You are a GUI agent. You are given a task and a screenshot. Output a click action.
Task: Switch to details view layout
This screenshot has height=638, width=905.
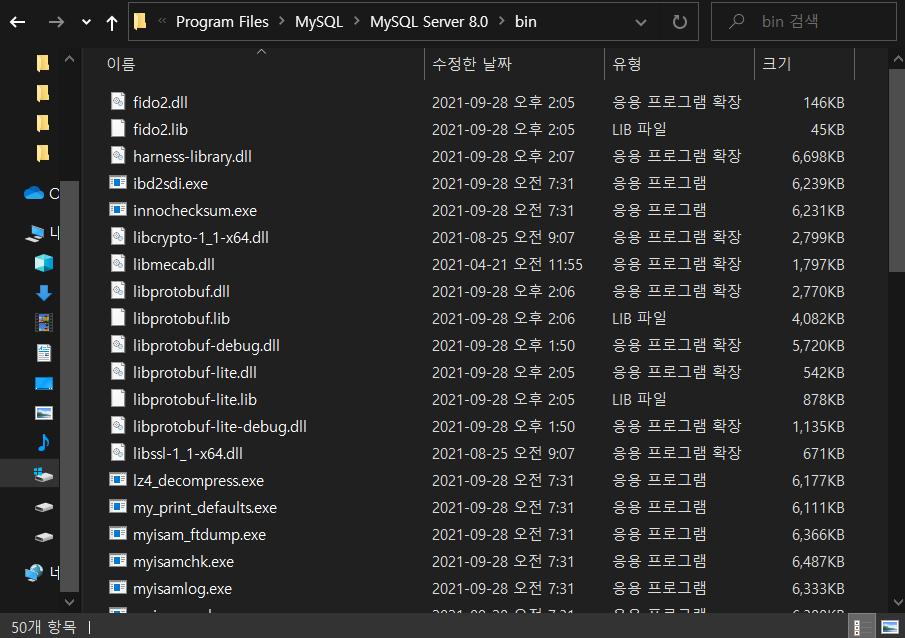(x=862, y=626)
